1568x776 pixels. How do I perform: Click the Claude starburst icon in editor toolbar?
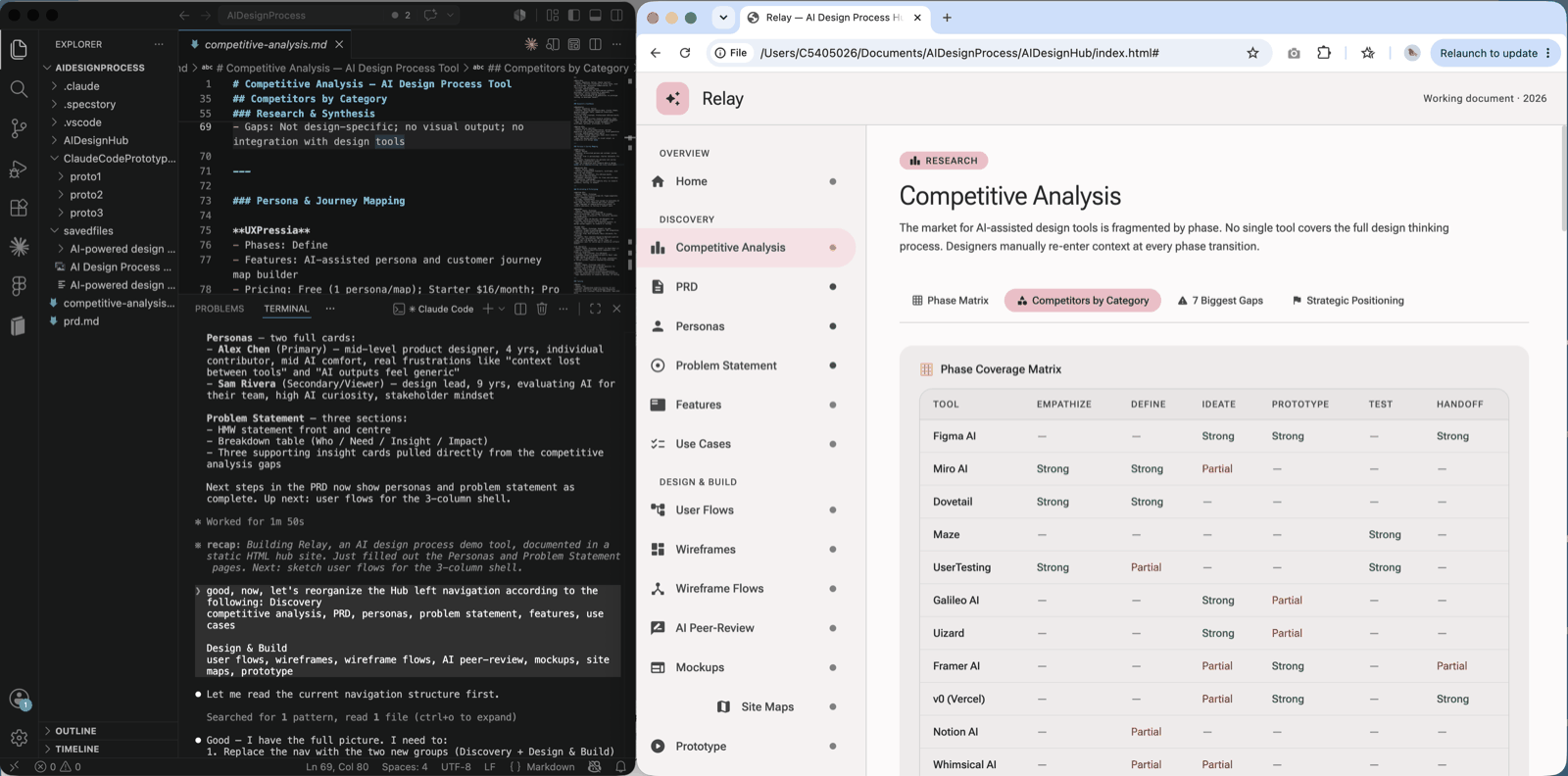[x=531, y=44]
